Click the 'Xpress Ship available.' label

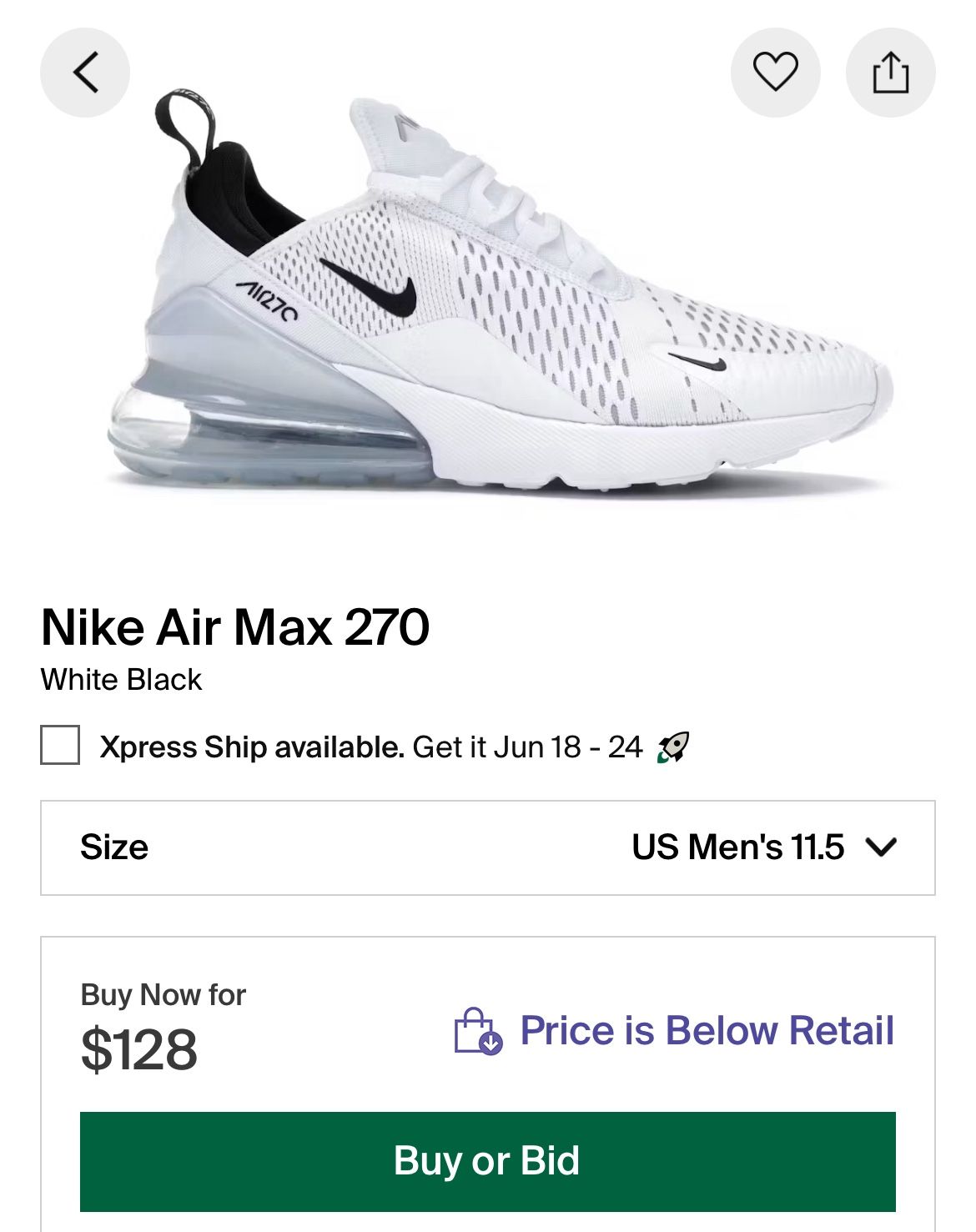[252, 747]
